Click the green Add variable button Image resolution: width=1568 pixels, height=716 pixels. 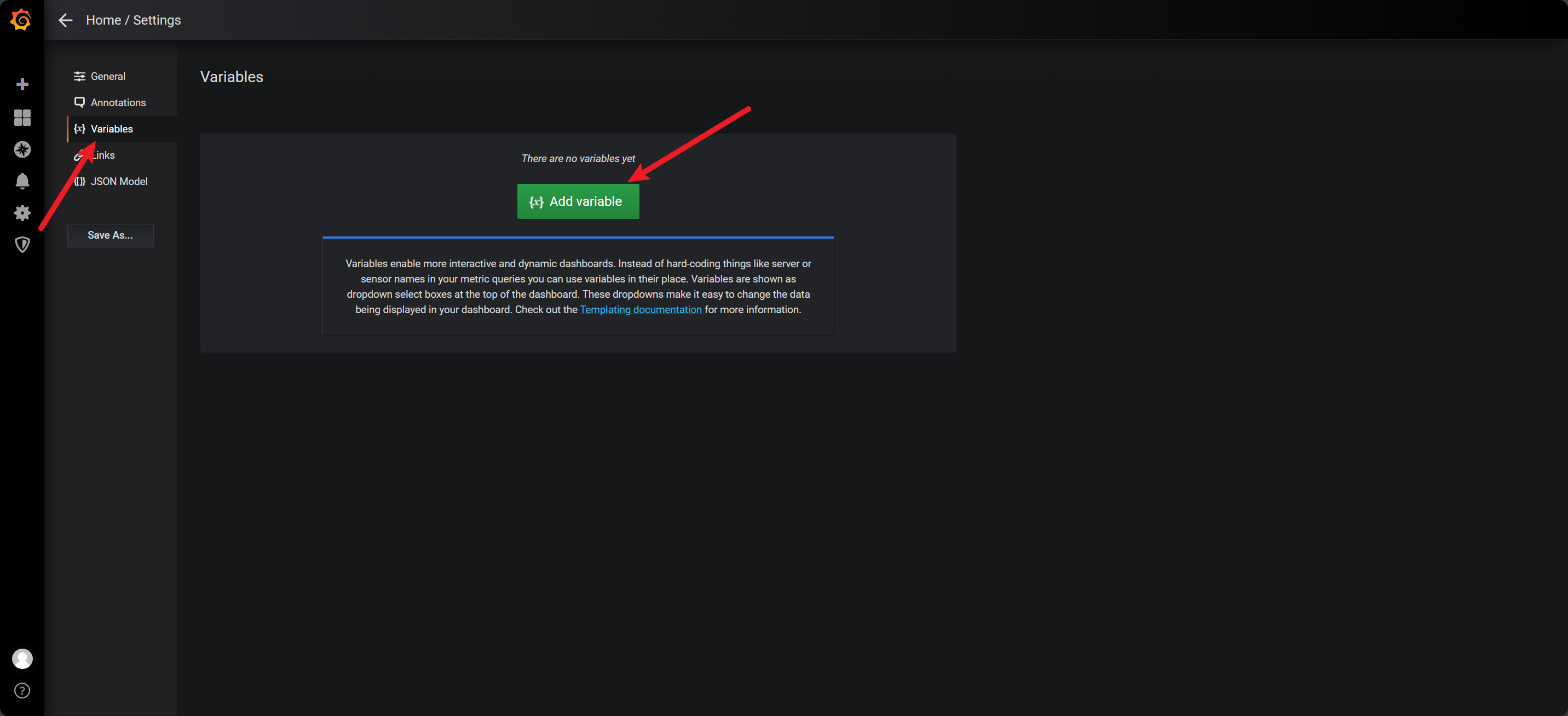[x=578, y=201]
